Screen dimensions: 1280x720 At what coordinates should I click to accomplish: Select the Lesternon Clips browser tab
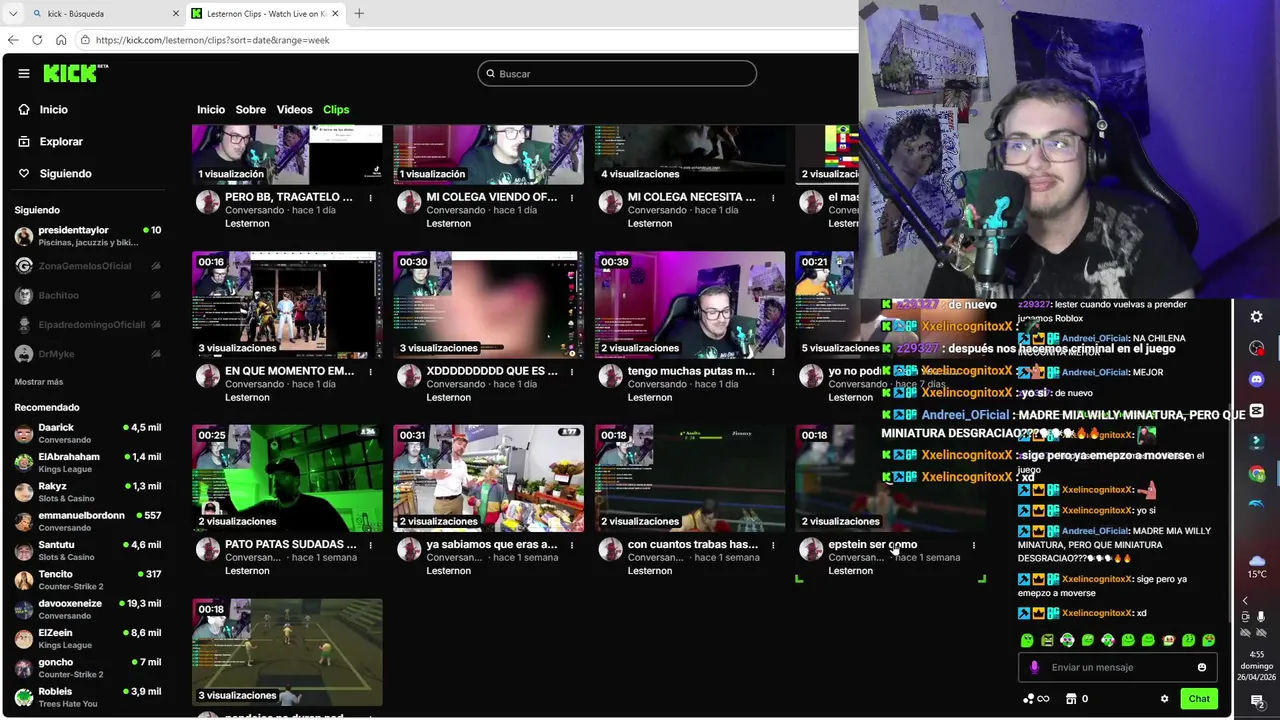[266, 14]
